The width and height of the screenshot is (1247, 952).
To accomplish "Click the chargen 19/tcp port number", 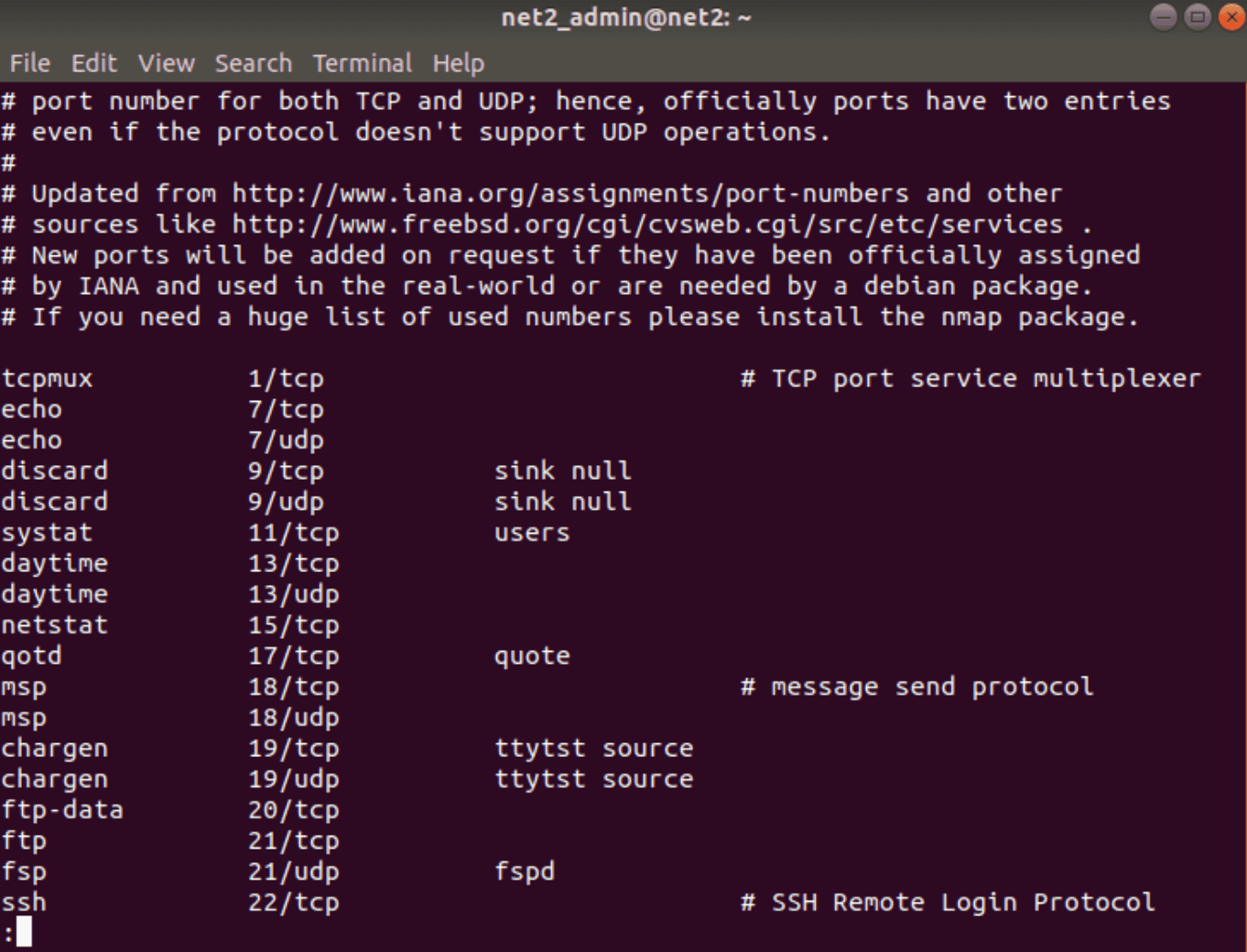I will 294,749.
